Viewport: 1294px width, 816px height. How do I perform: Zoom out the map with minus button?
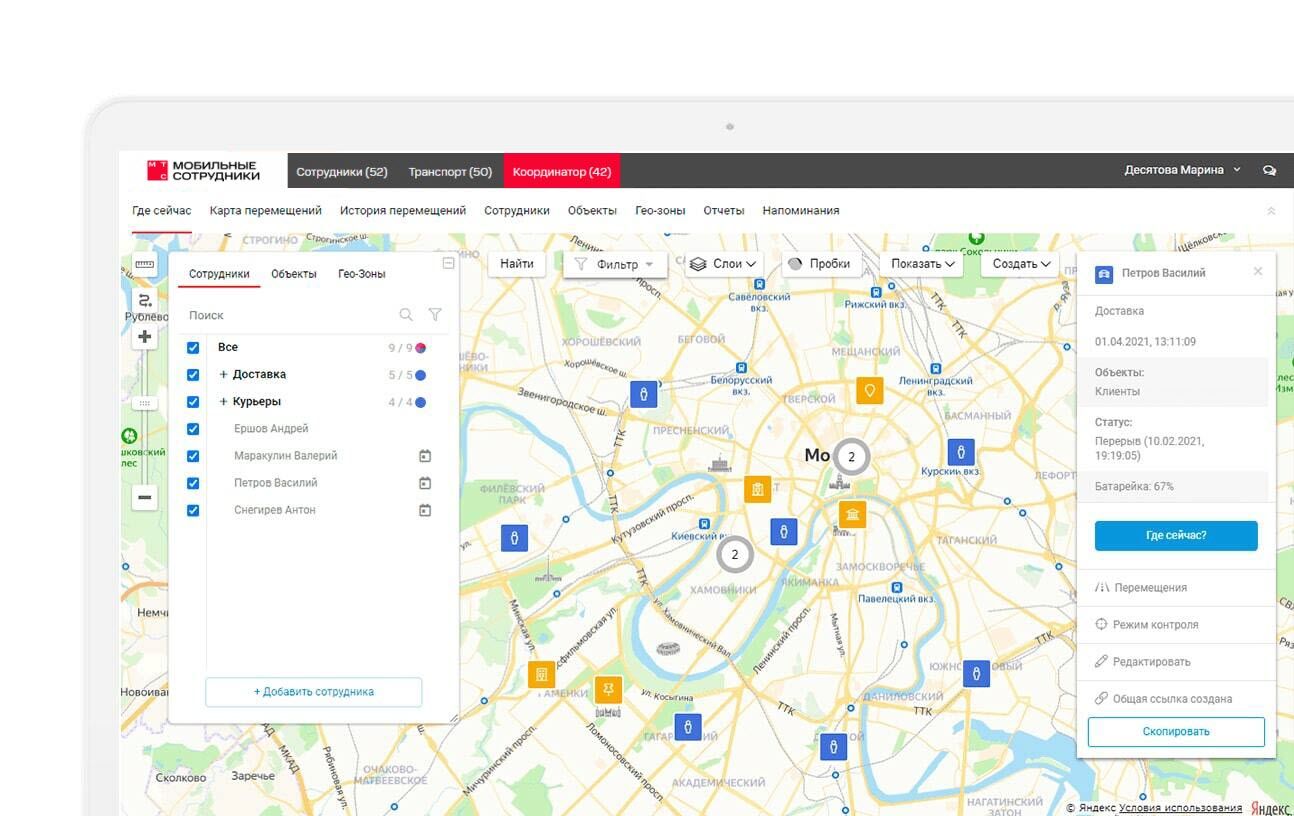[145, 497]
